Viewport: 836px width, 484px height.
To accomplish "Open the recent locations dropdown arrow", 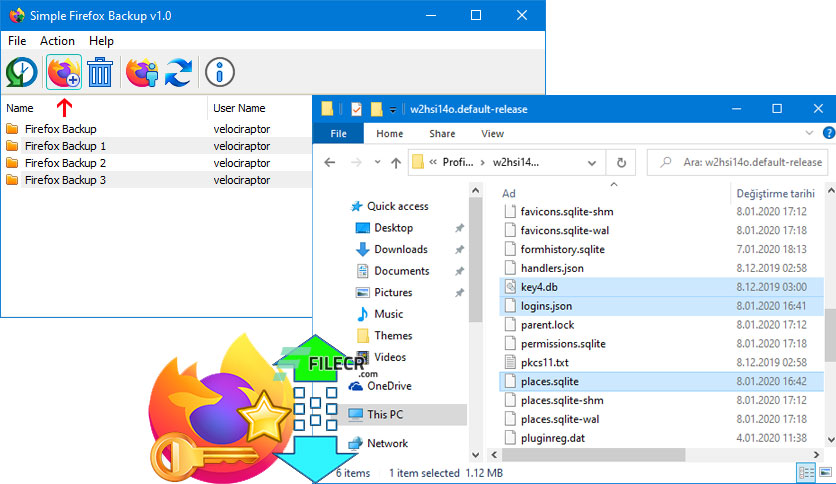I will point(377,162).
